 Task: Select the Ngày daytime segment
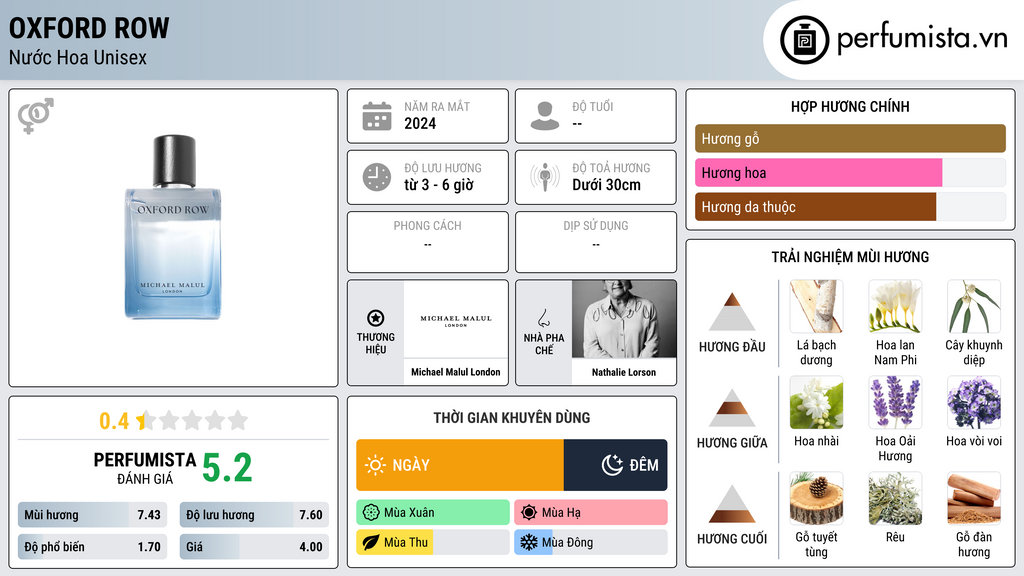point(460,465)
